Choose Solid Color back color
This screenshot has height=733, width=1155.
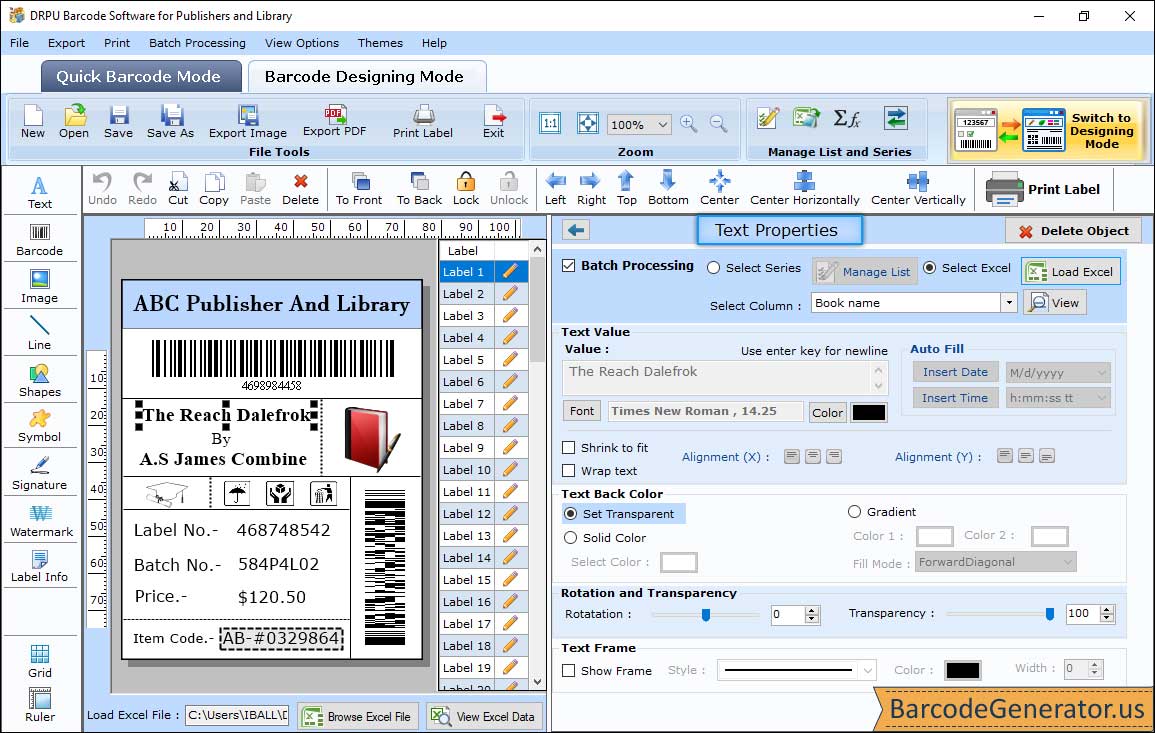(570, 538)
